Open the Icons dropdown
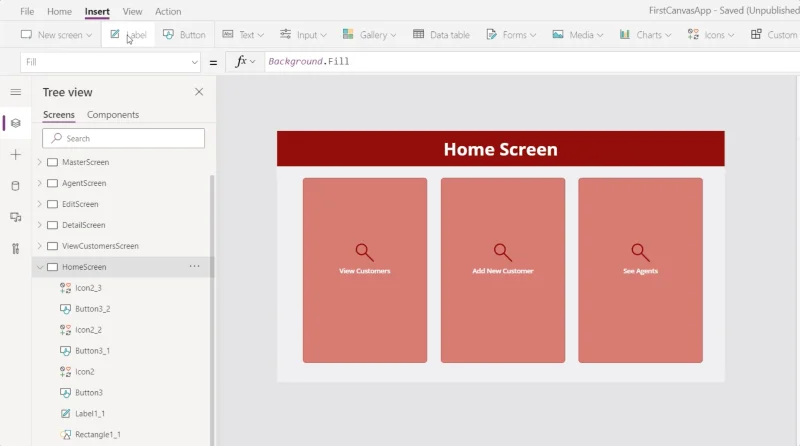 (711, 35)
